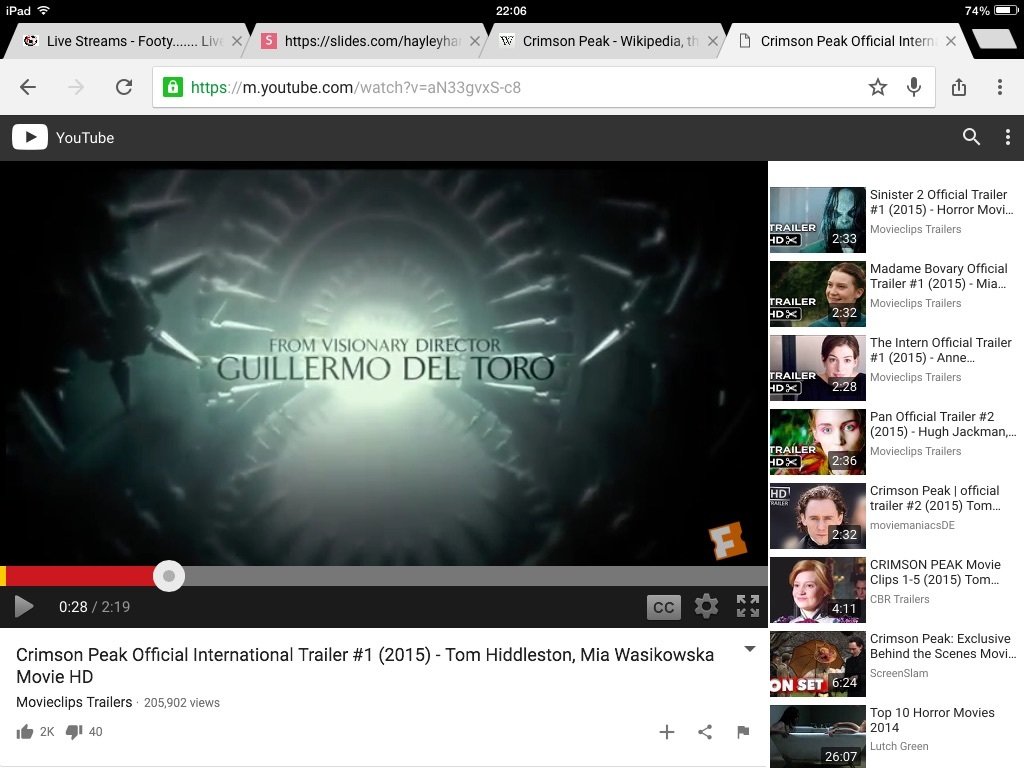Click the YouTube logo icon
This screenshot has width=1024, height=768.
click(x=29, y=137)
